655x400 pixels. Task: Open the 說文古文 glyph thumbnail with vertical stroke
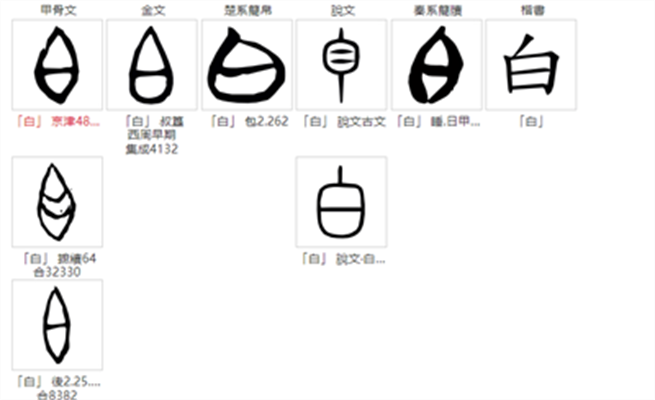(x=342, y=65)
